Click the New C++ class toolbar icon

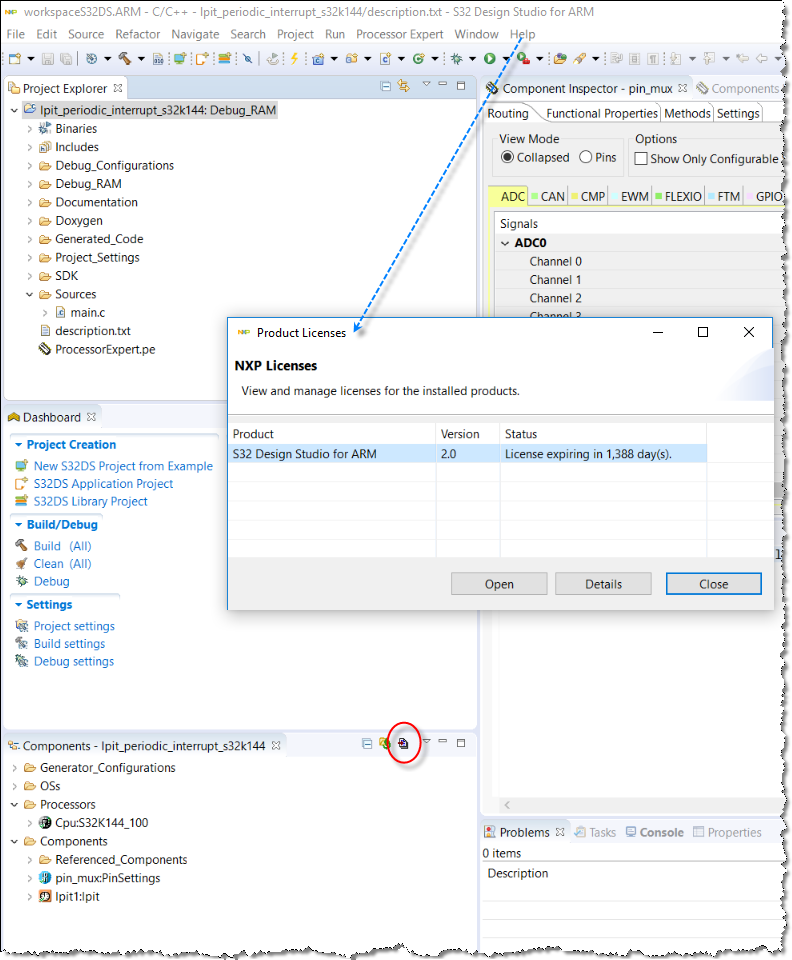(x=419, y=59)
